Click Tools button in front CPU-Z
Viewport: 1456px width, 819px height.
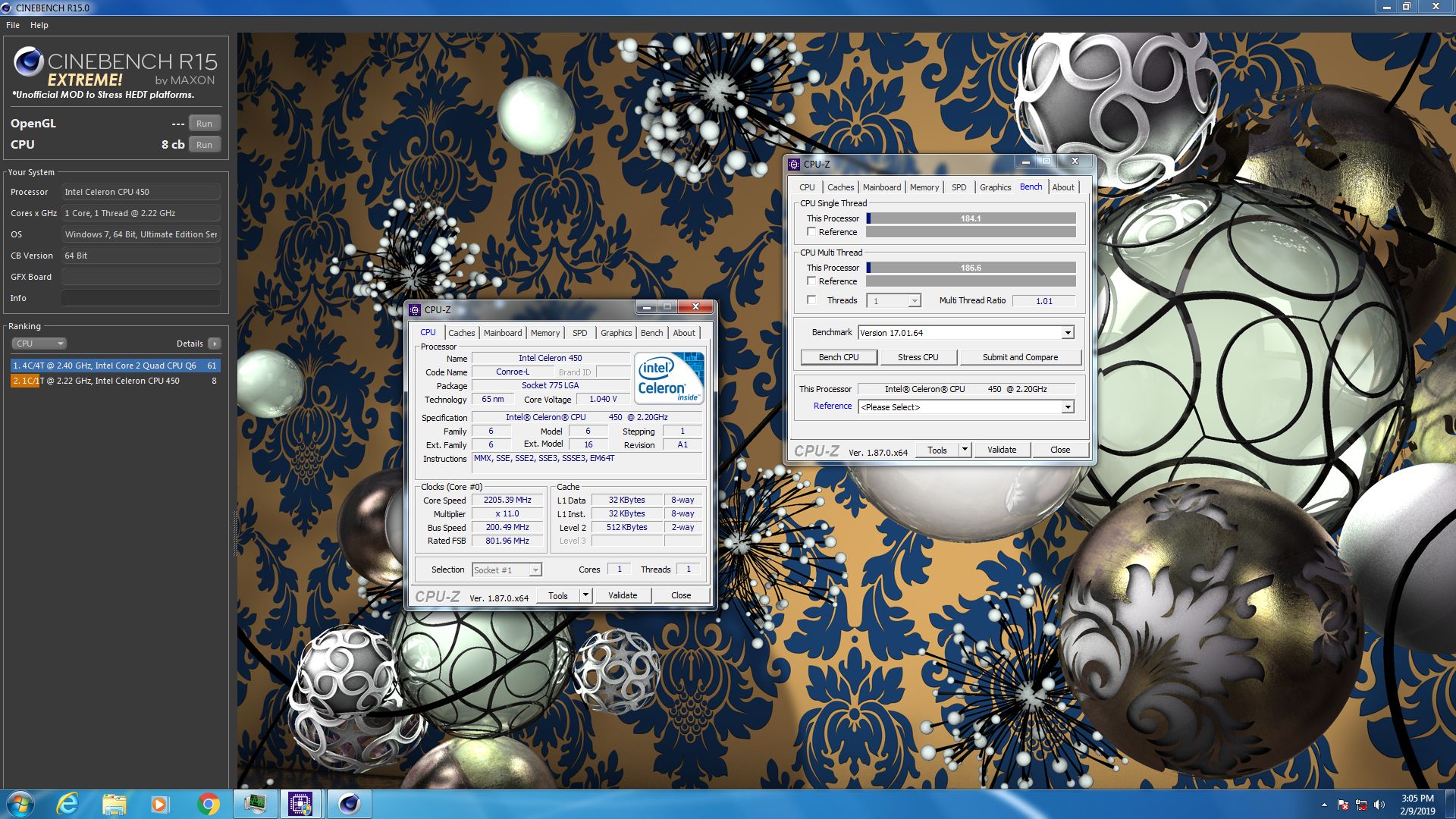pyautogui.click(x=558, y=595)
